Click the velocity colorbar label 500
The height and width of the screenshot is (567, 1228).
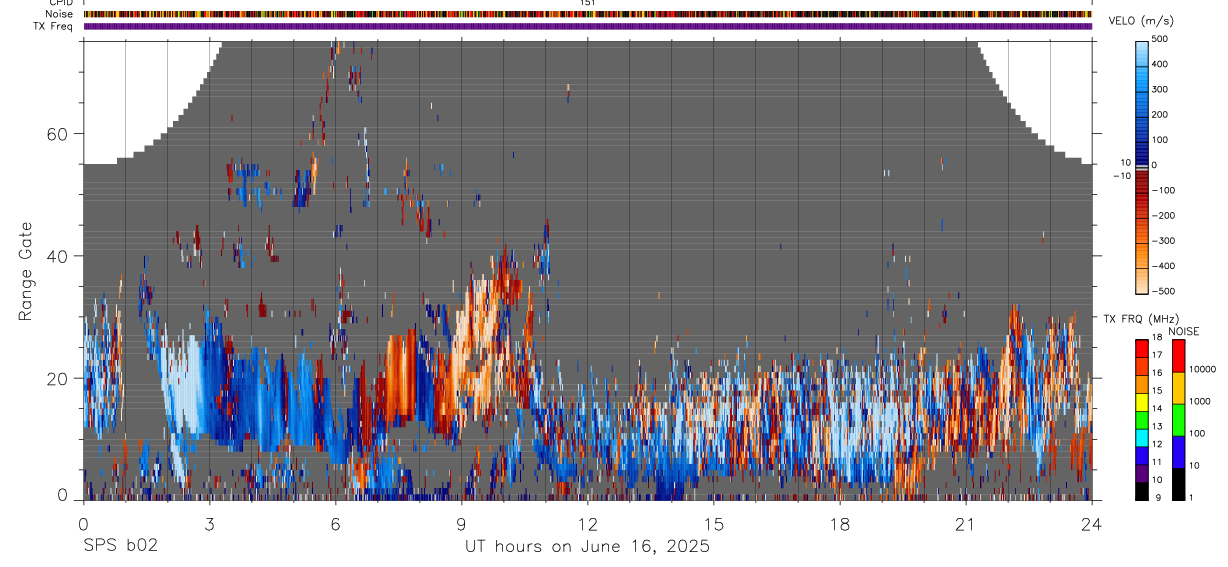pos(1161,39)
